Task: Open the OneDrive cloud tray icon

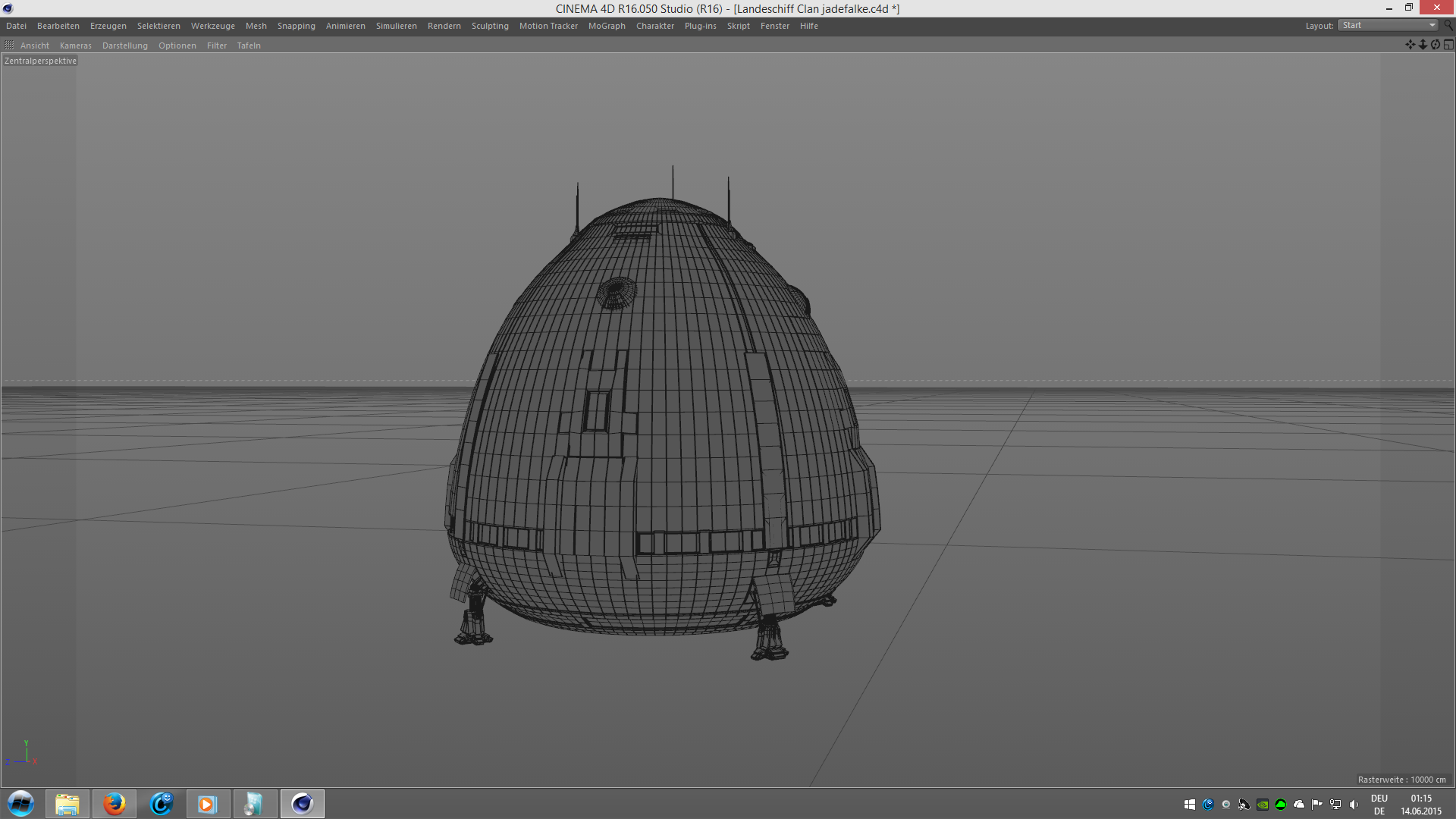Action: (x=1299, y=805)
